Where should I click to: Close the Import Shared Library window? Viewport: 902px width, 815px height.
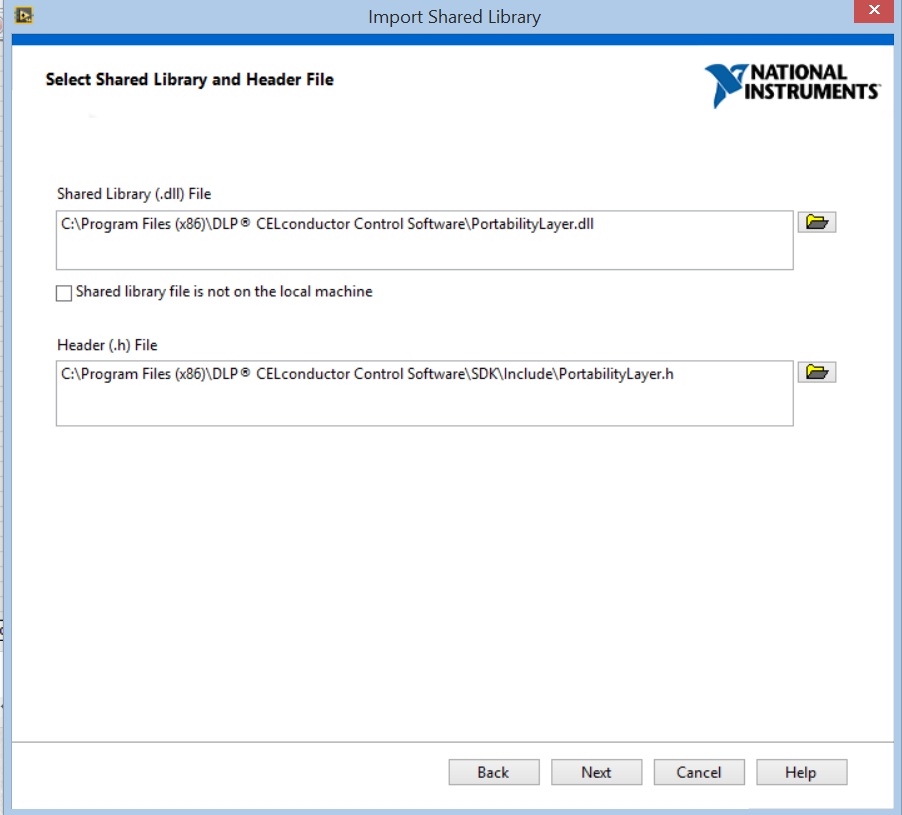click(874, 10)
